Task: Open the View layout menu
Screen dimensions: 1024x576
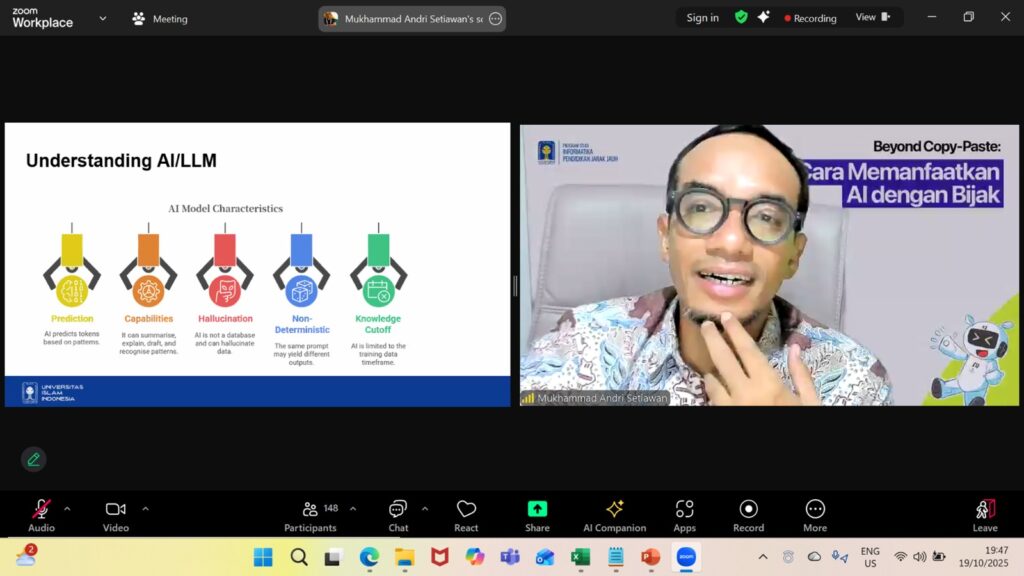Action: (x=871, y=17)
